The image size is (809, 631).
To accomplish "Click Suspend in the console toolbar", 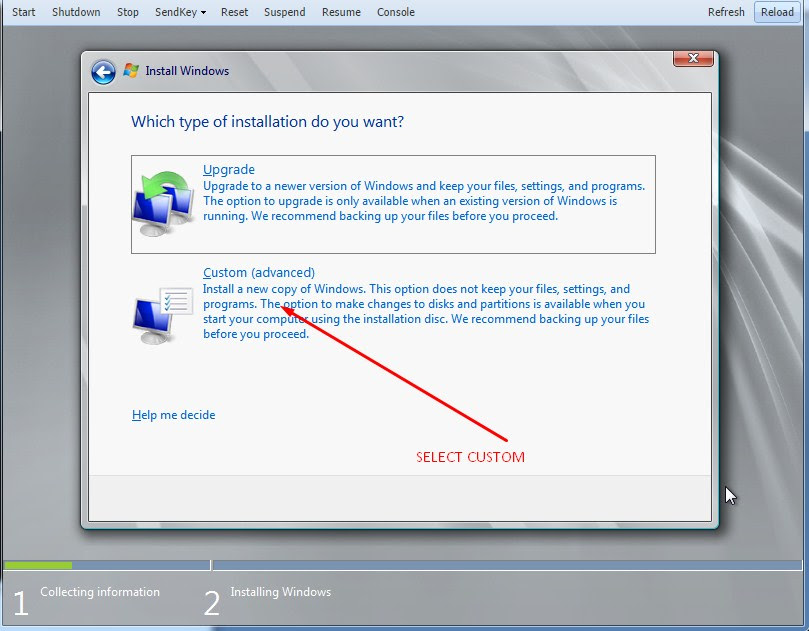I will pos(284,12).
